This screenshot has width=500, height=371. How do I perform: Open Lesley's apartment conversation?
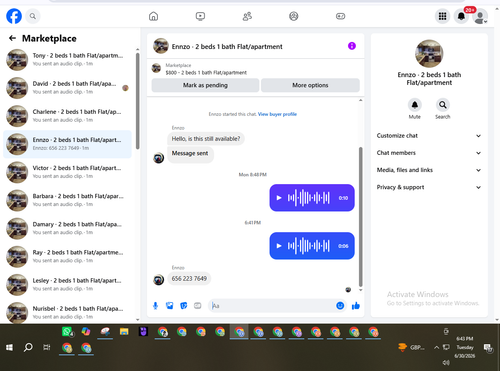[67, 285]
